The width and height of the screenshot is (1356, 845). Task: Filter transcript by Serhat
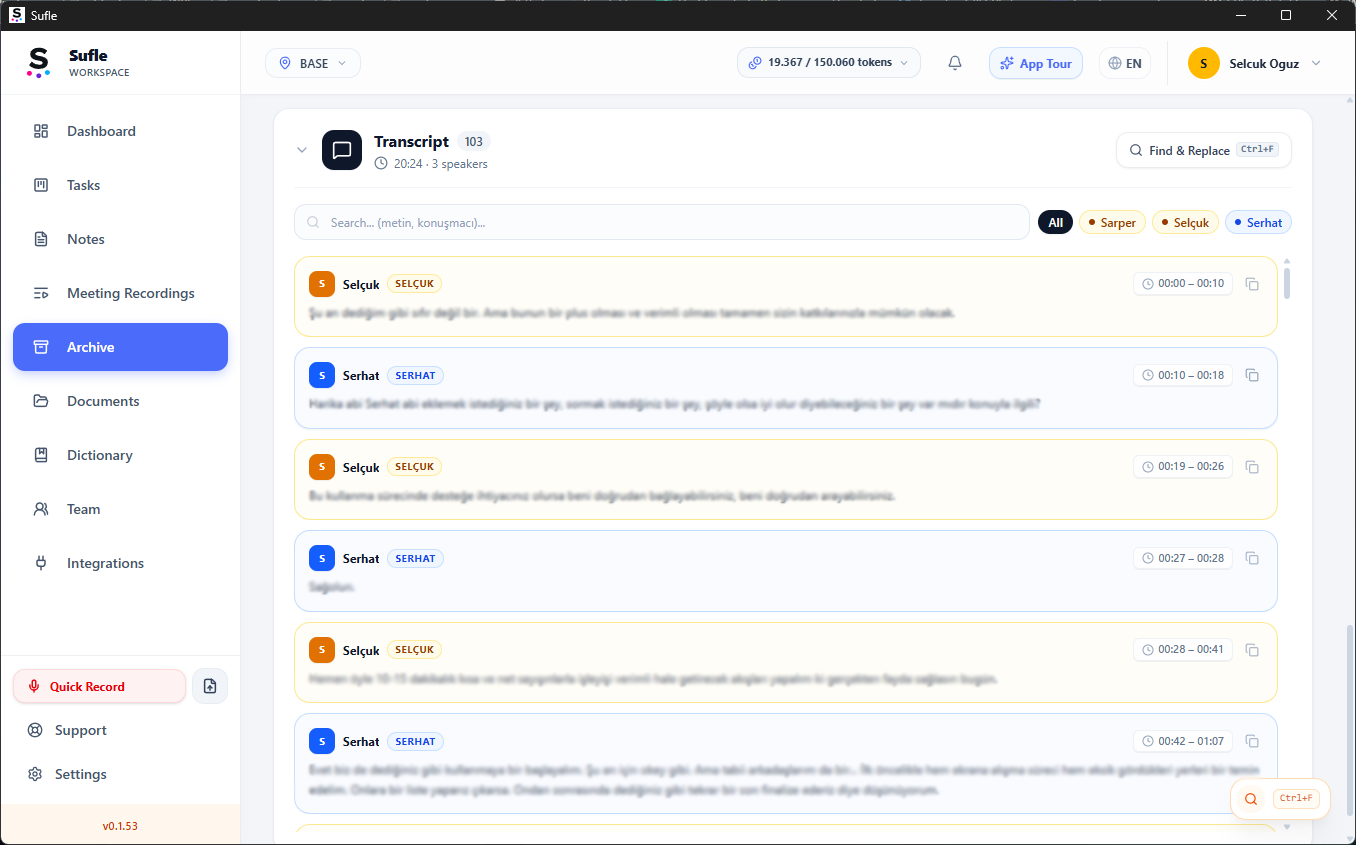click(x=1258, y=223)
